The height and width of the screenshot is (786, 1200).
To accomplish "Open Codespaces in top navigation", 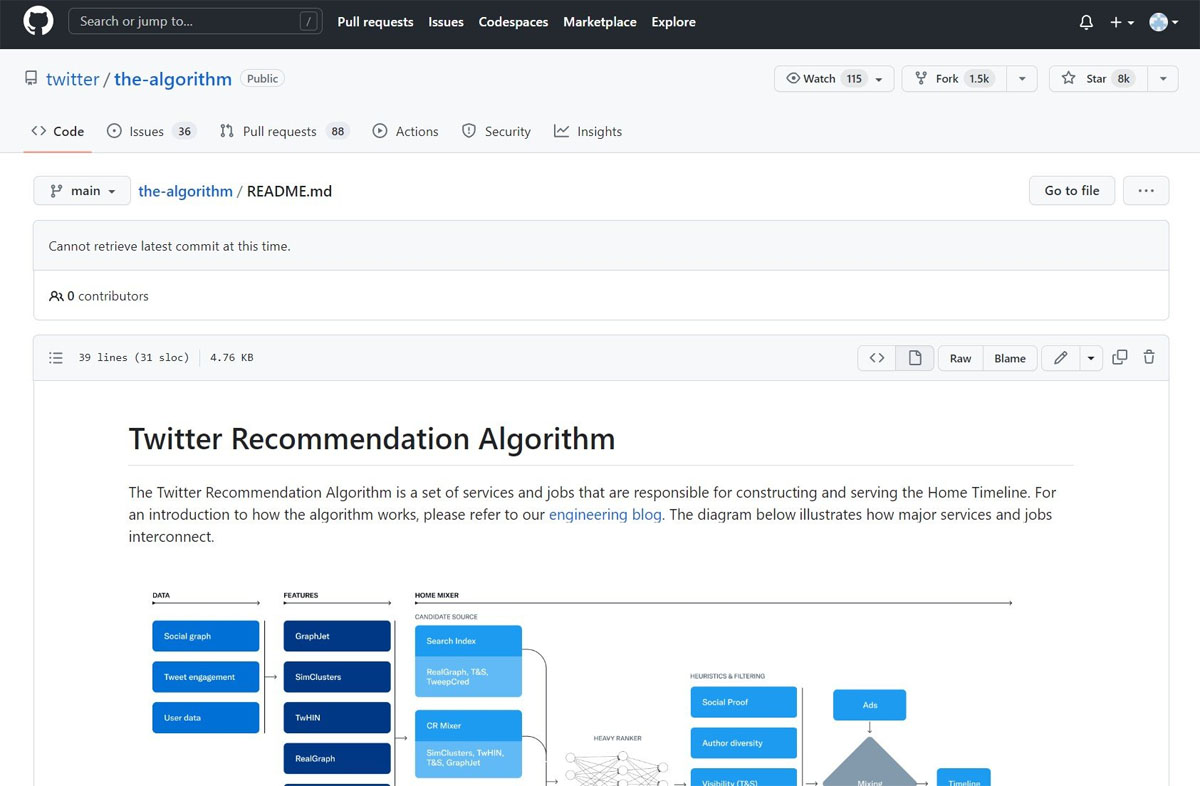I will pyautogui.click(x=513, y=22).
